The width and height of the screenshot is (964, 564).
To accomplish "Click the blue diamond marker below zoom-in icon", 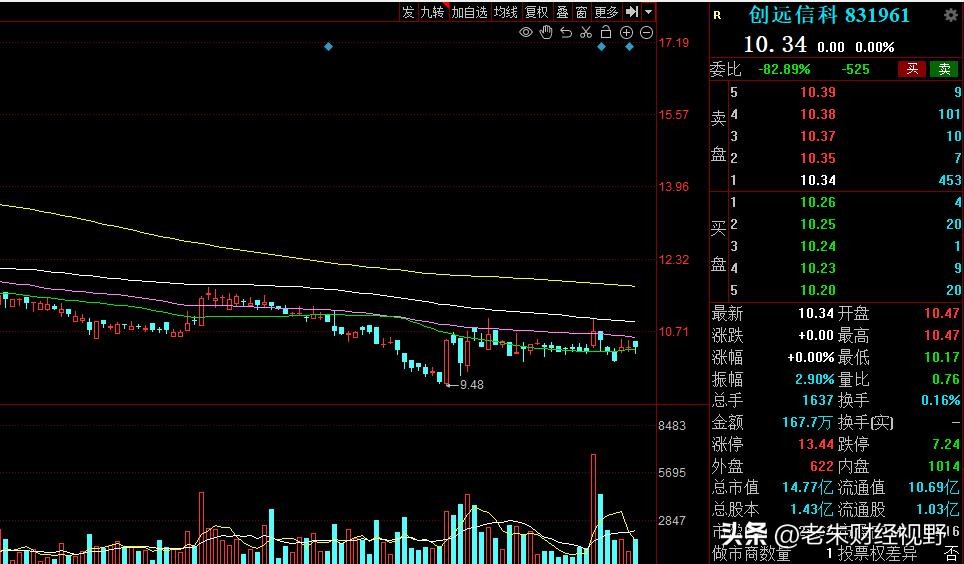I will (x=629, y=47).
